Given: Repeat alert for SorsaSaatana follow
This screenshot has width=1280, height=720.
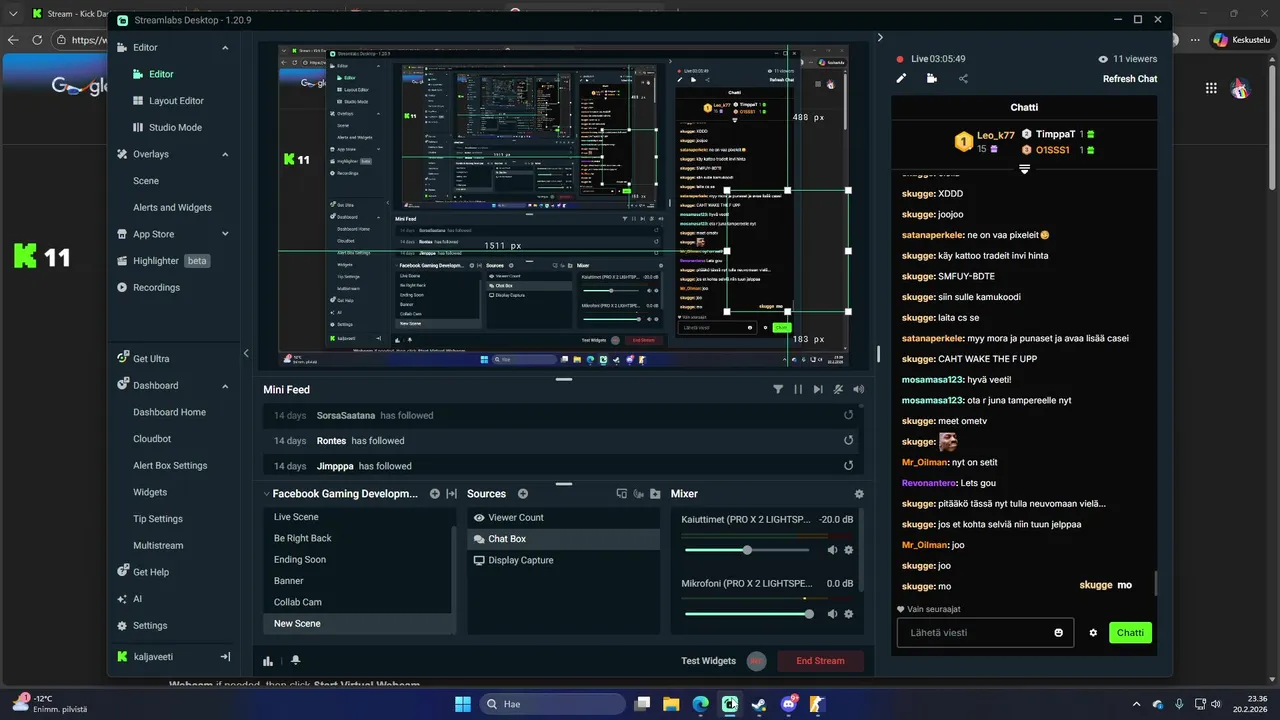Looking at the screenshot, I should pos(849,415).
